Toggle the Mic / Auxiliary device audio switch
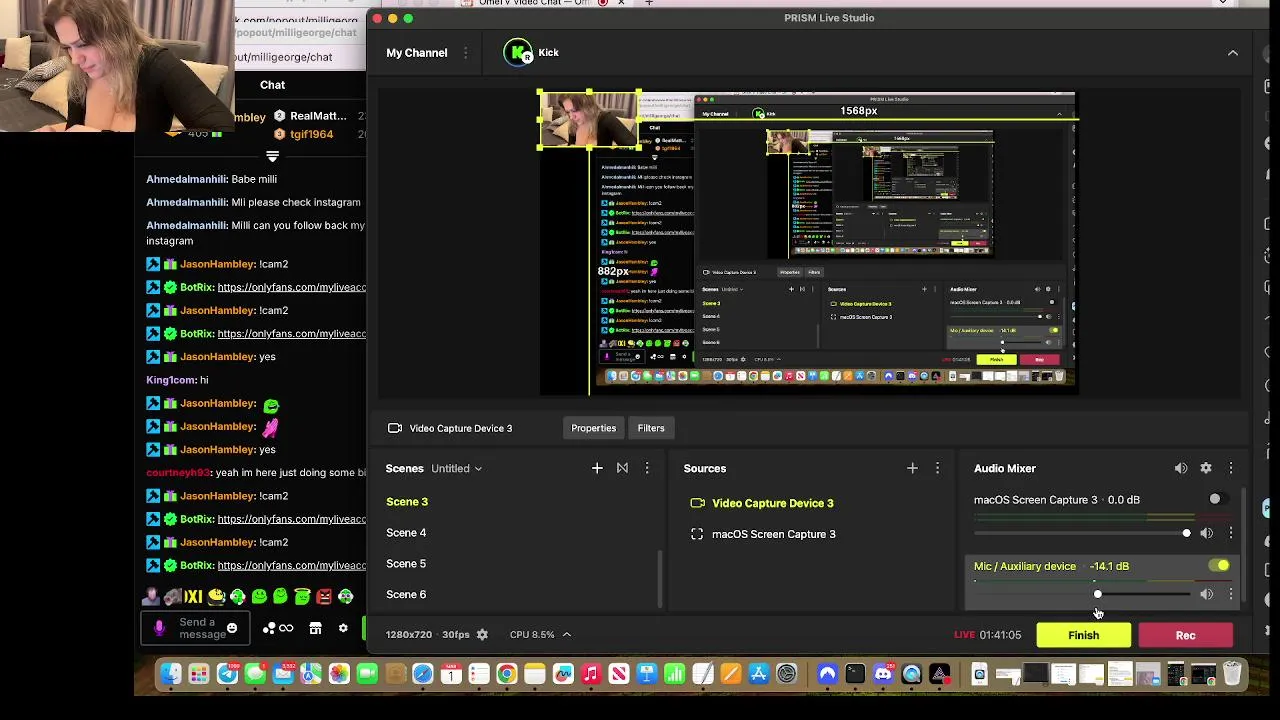This screenshot has width=1280, height=720. pos(1218,566)
